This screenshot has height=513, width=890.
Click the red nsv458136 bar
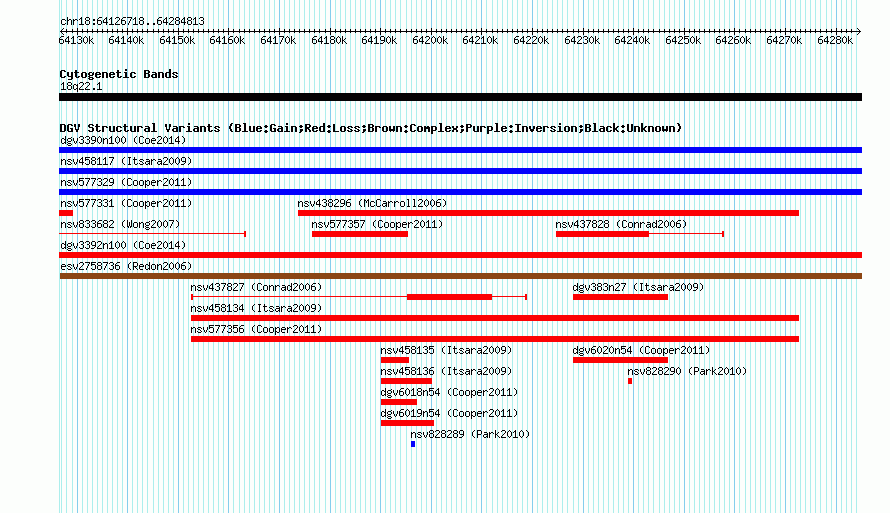pos(406,381)
